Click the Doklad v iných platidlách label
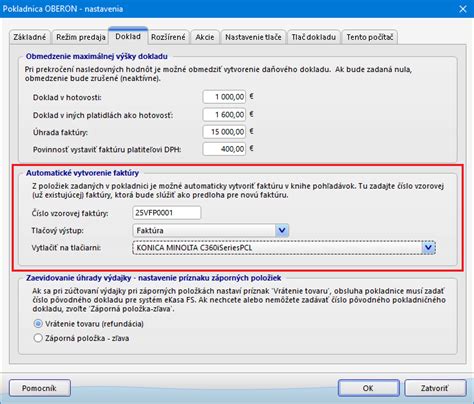 pyautogui.click(x=103, y=115)
